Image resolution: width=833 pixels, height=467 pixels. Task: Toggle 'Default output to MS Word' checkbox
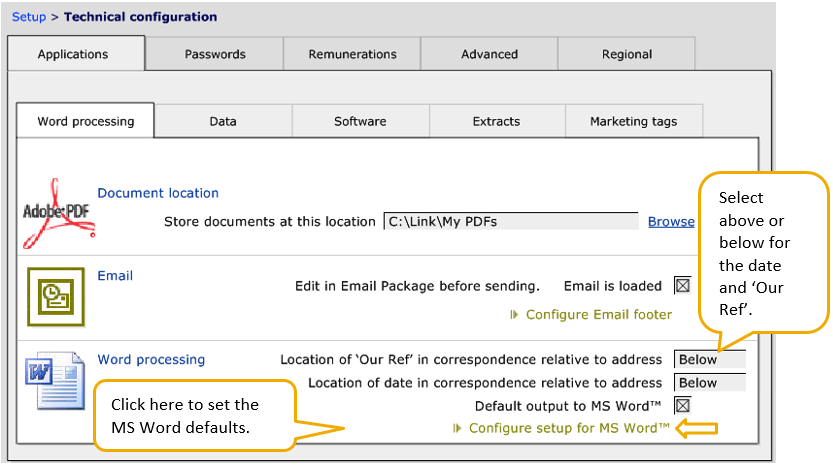(x=683, y=405)
